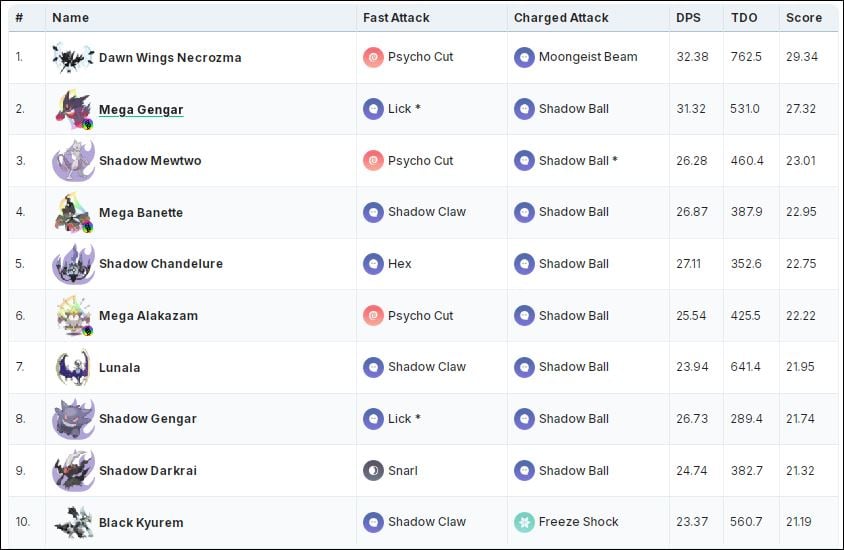Click the Ice type icon for Freeze Shock
This screenshot has width=844, height=550.
pyautogui.click(x=524, y=522)
